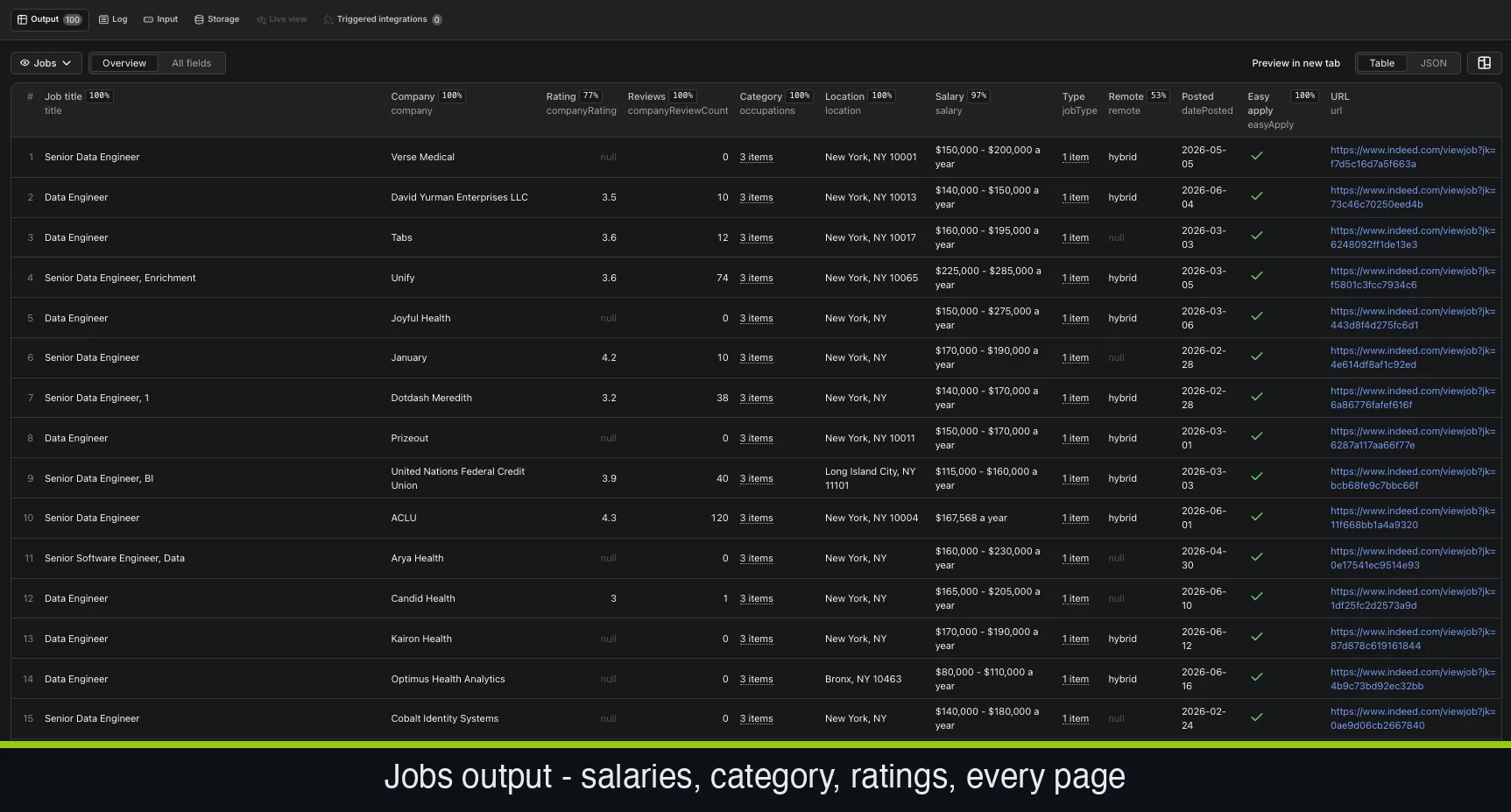
Task: Click the '$167,568 a year' salary cell
Action: (971, 518)
